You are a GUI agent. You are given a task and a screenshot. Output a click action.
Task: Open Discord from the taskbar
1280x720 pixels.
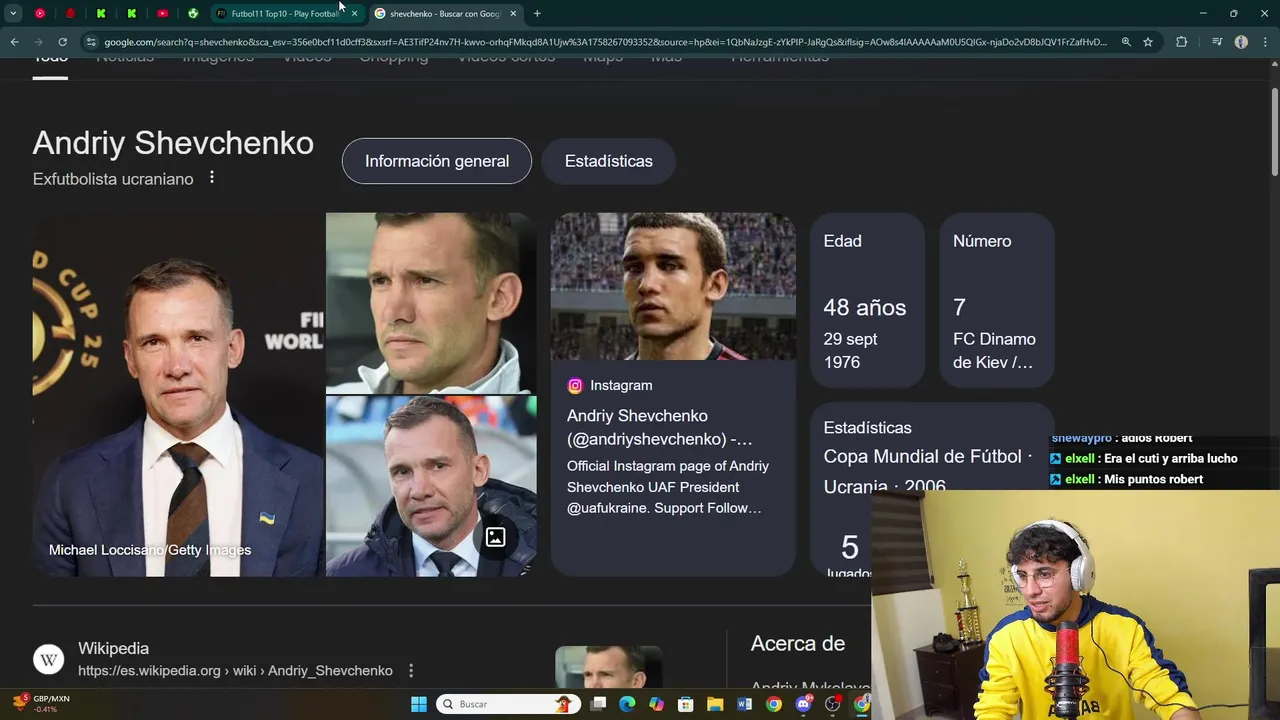point(803,704)
